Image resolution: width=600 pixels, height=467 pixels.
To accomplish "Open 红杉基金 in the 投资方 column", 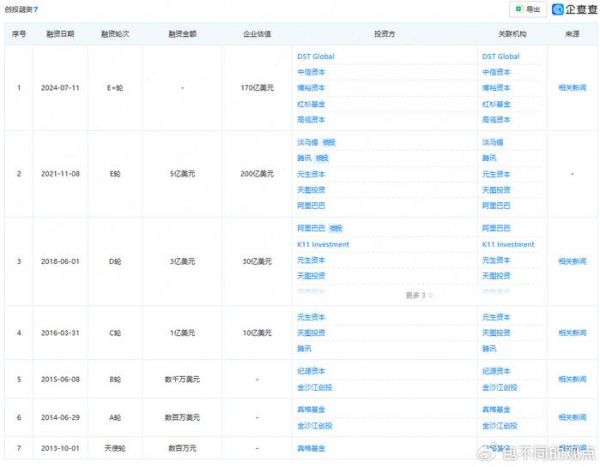I will [311, 104].
